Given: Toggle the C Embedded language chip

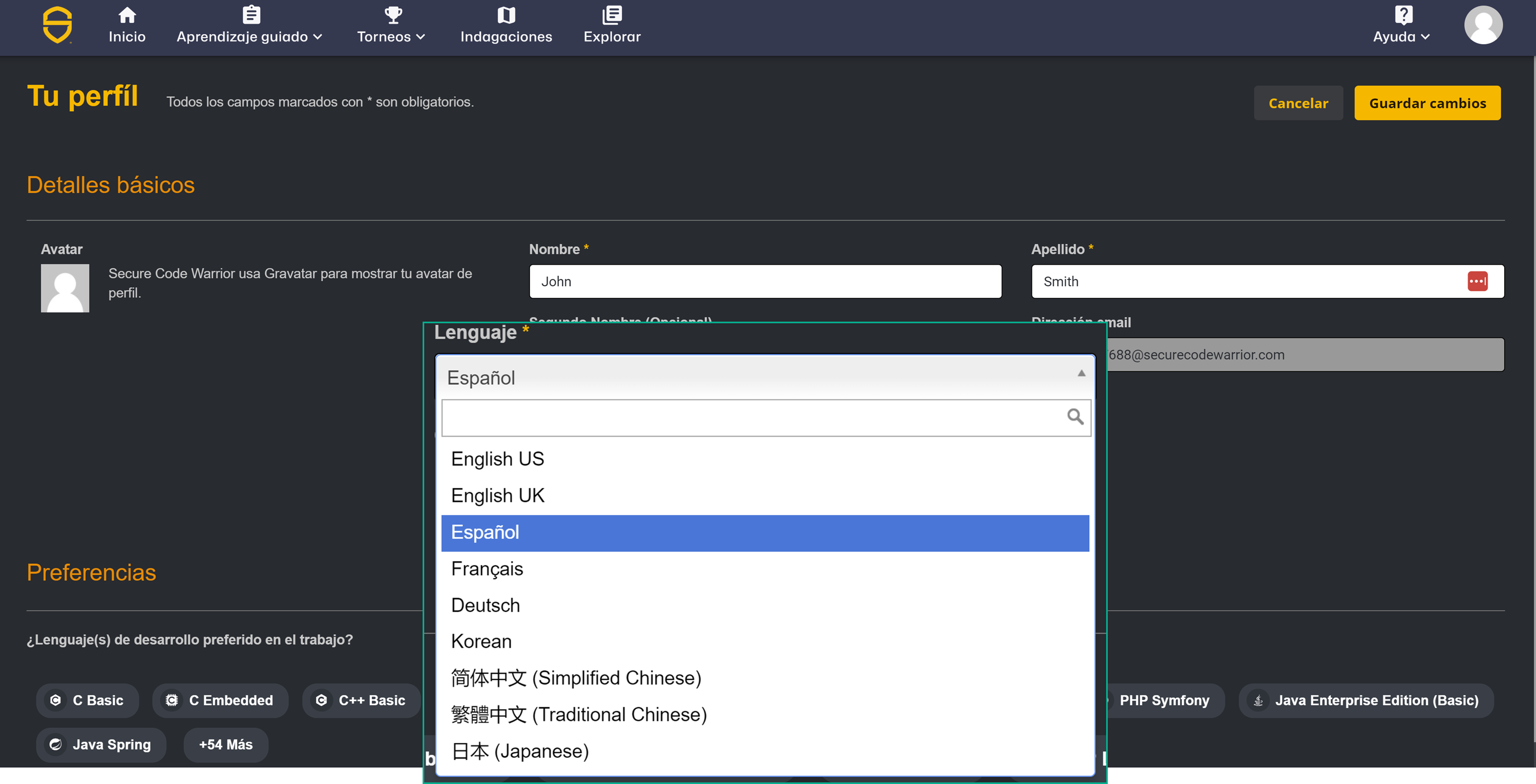Looking at the screenshot, I should 220,700.
